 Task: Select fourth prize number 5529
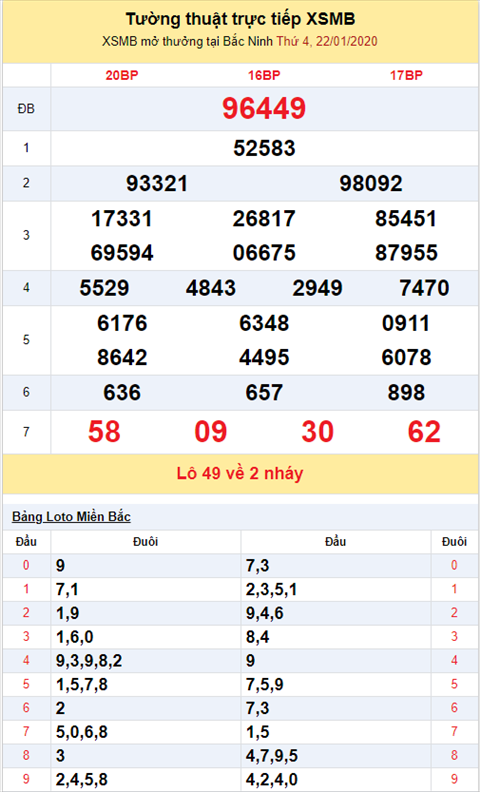pyautogui.click(x=104, y=288)
